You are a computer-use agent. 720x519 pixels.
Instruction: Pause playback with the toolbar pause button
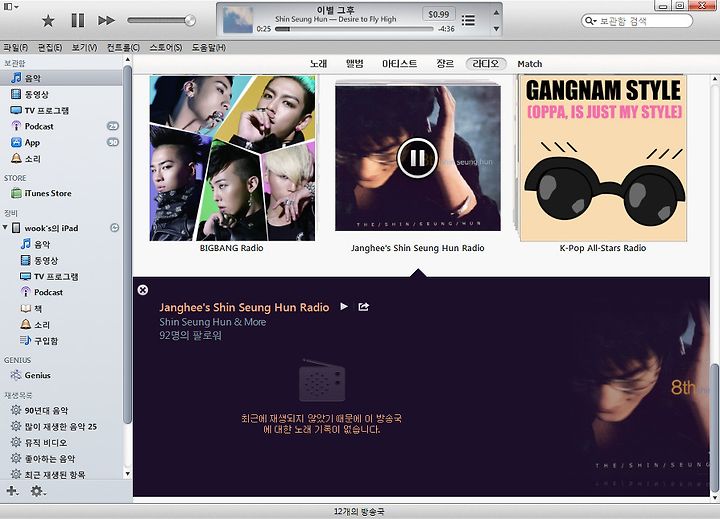[78, 20]
